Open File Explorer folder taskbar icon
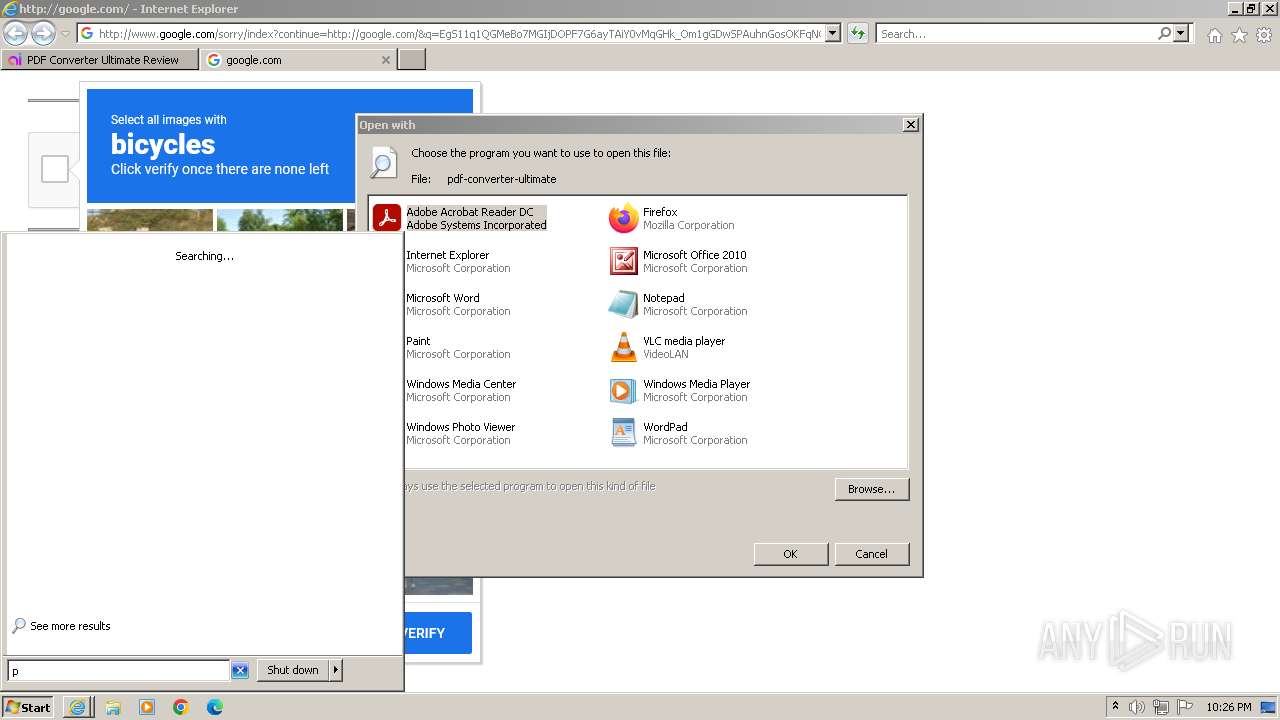 coord(113,707)
